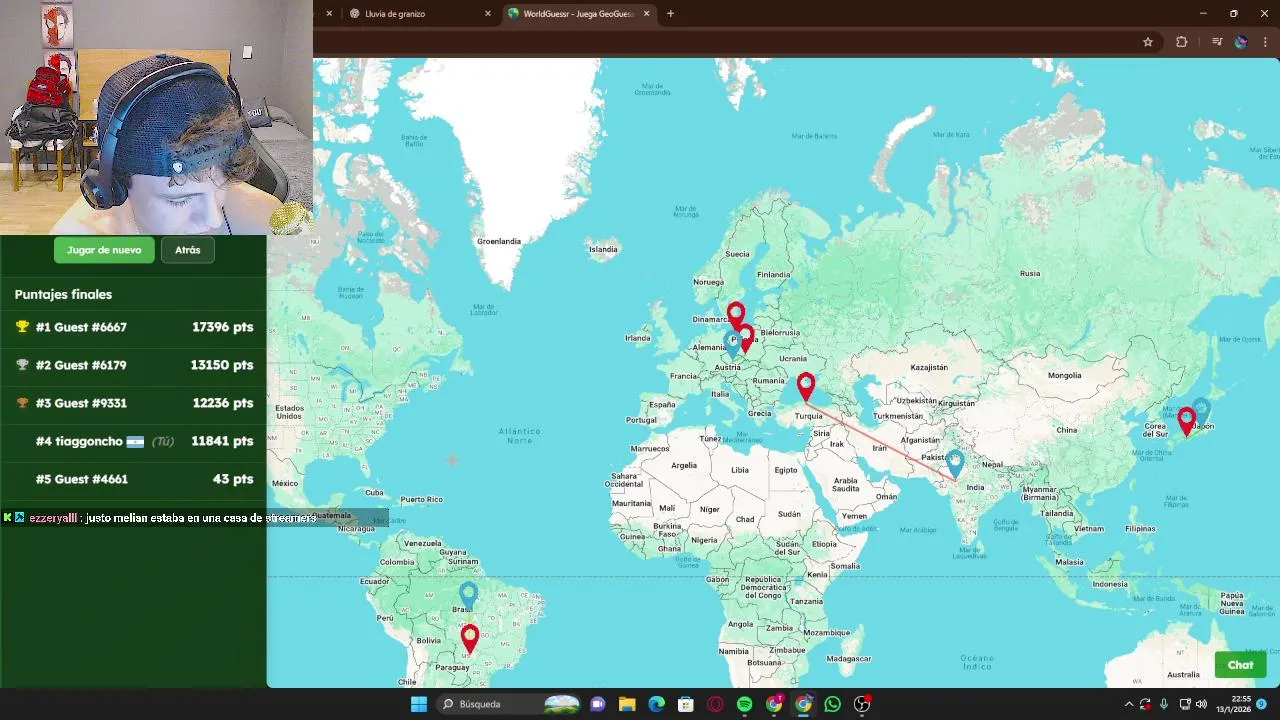Select the #3 Guest #9331 score row
Viewport: 1280px width, 720px height.
pyautogui.click(x=134, y=403)
